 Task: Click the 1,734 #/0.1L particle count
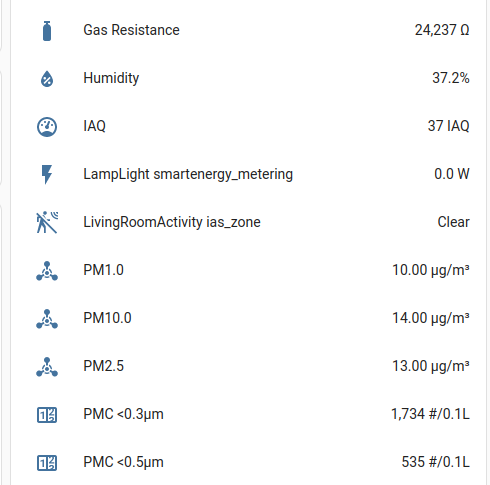coord(430,414)
